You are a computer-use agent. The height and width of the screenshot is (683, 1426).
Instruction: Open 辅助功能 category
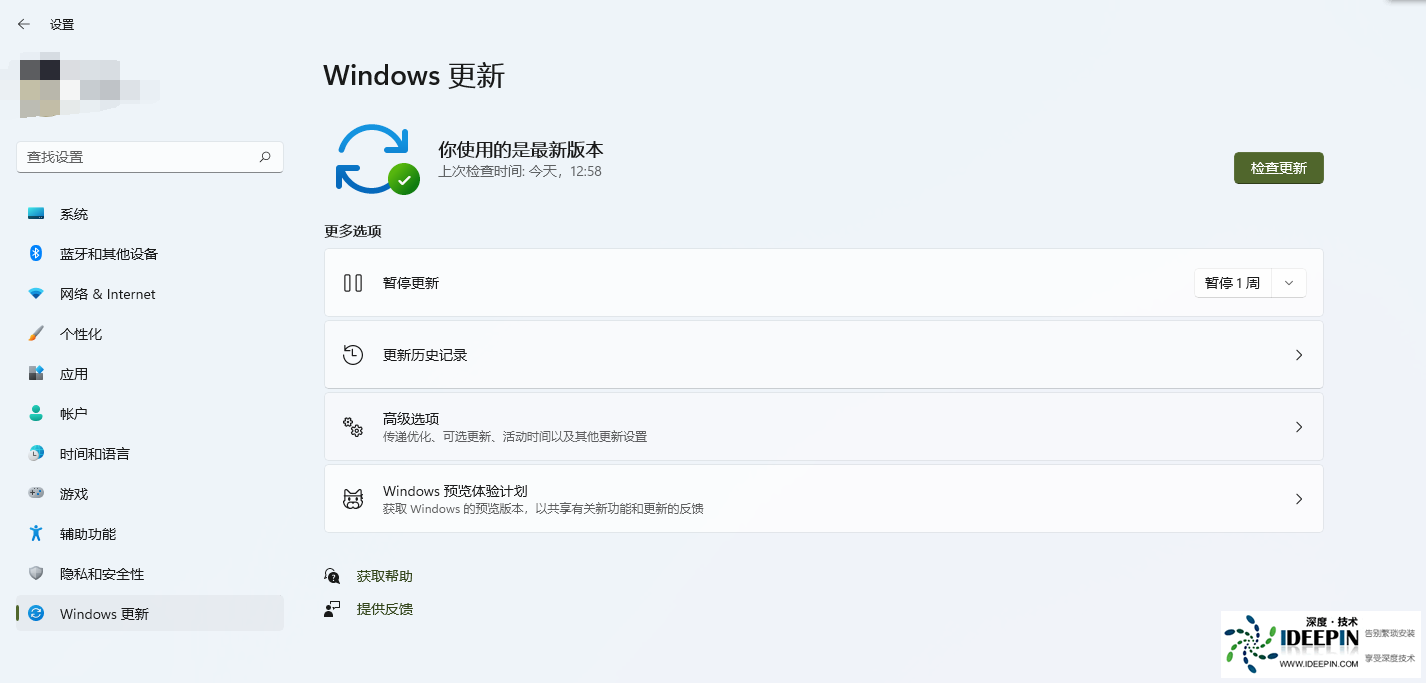[150, 534]
